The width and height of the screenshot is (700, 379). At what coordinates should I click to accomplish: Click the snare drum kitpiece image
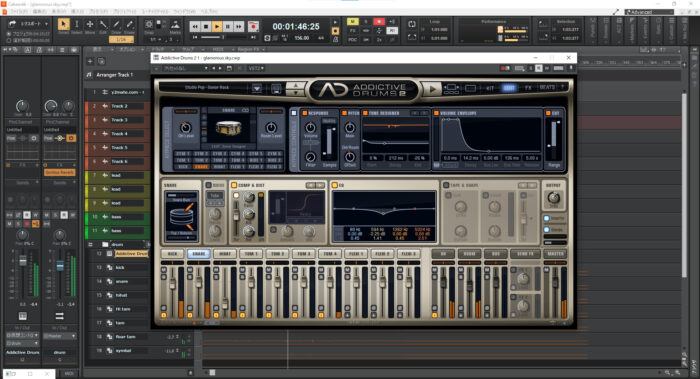pyautogui.click(x=229, y=129)
